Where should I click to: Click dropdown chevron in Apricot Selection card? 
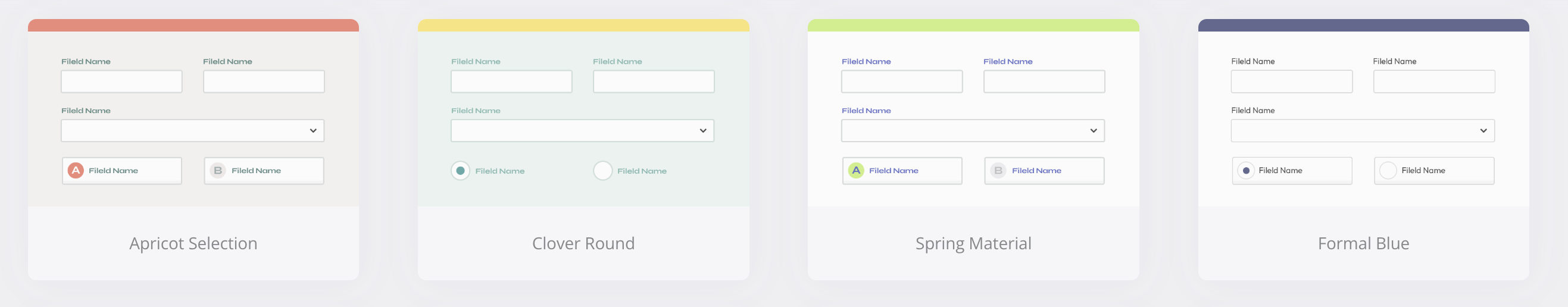tap(313, 131)
